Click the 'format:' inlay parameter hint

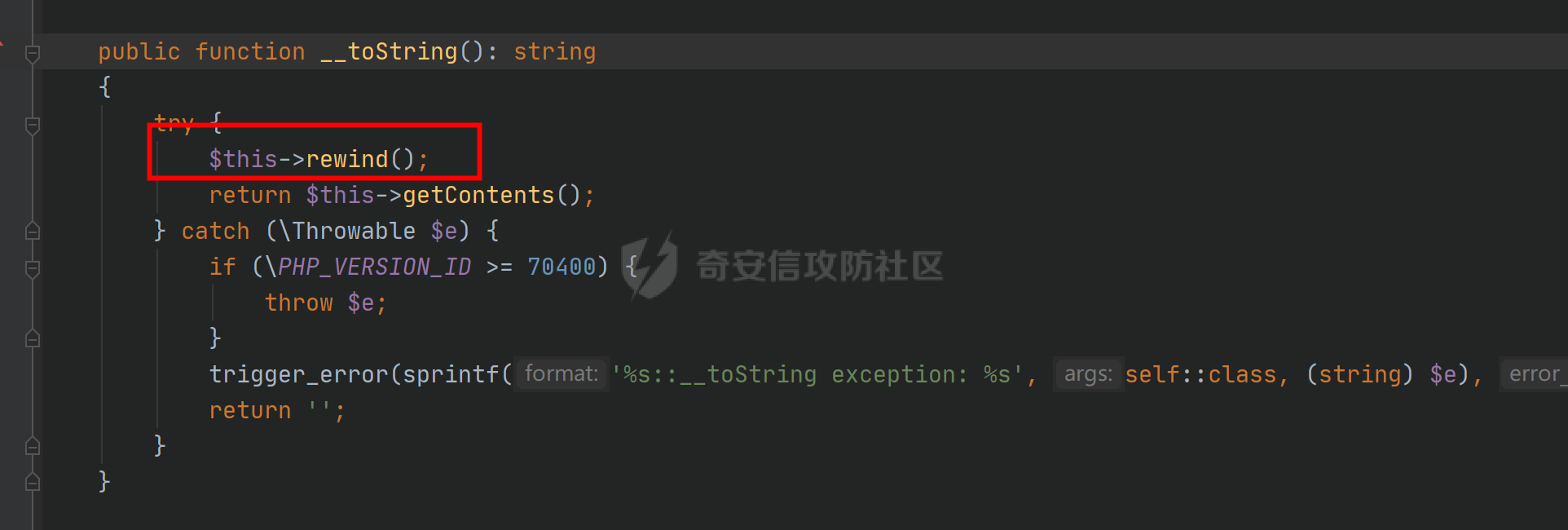(562, 374)
